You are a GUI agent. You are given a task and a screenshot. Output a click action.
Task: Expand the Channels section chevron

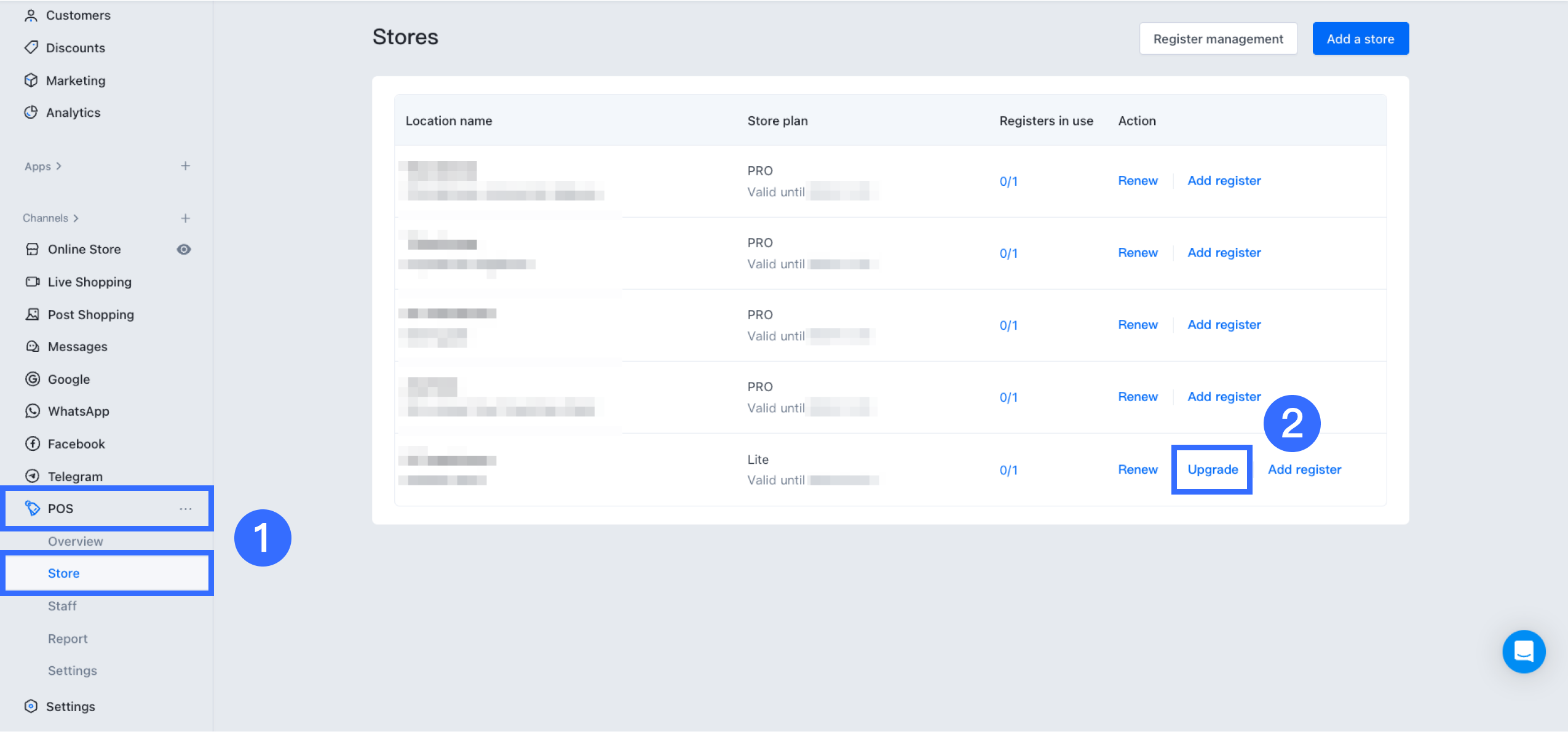pos(76,218)
